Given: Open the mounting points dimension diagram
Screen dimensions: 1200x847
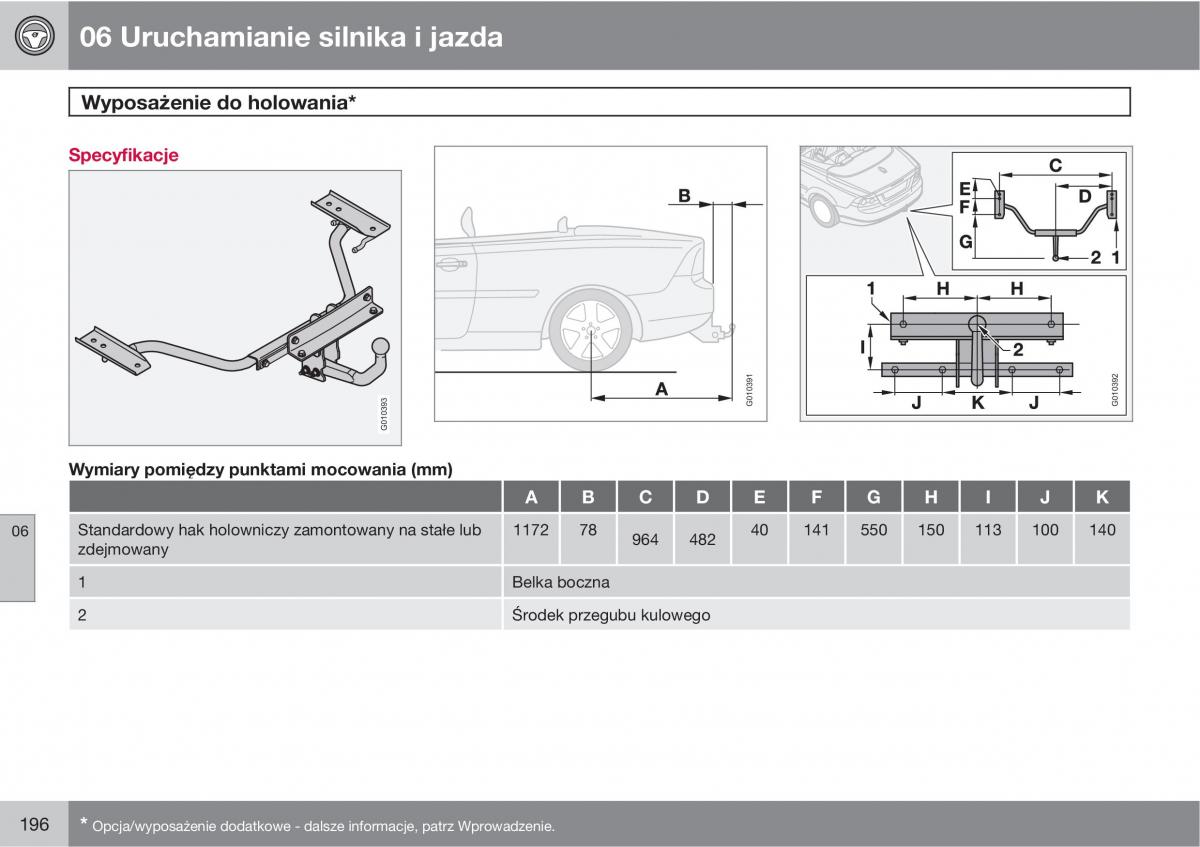Looking at the screenshot, I should pyautogui.click(x=966, y=283).
